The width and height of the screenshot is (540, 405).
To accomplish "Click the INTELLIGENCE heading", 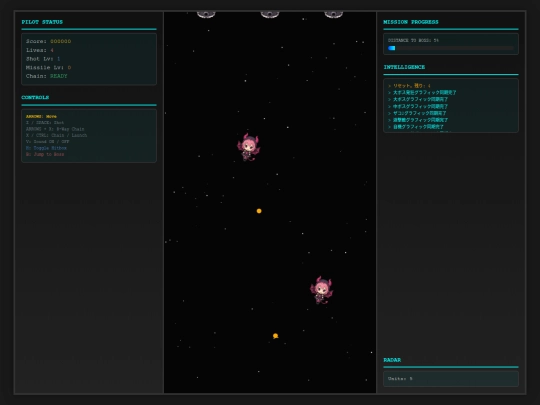I will click(404, 67).
